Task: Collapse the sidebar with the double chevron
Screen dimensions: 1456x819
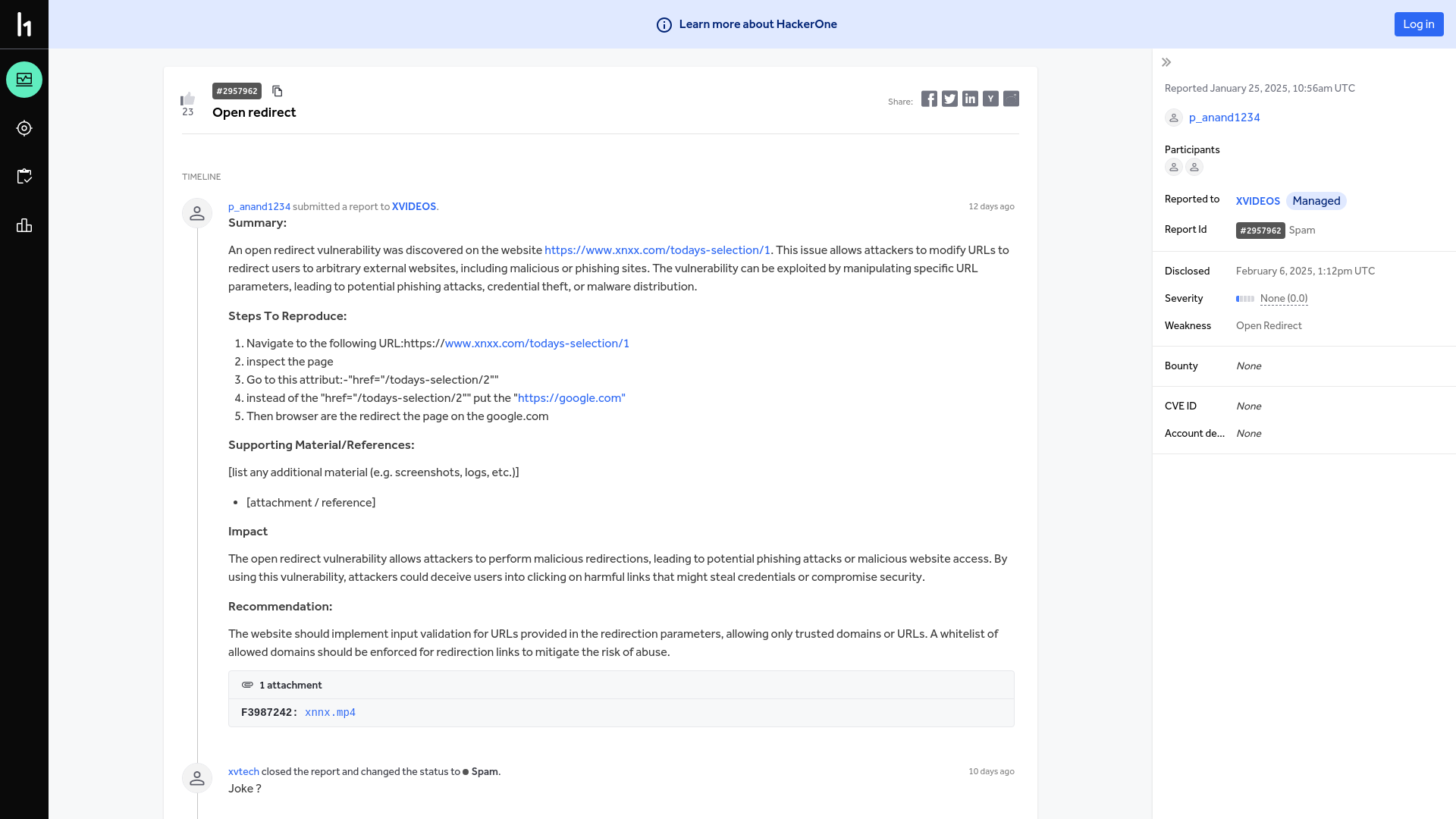Action: point(1166,62)
